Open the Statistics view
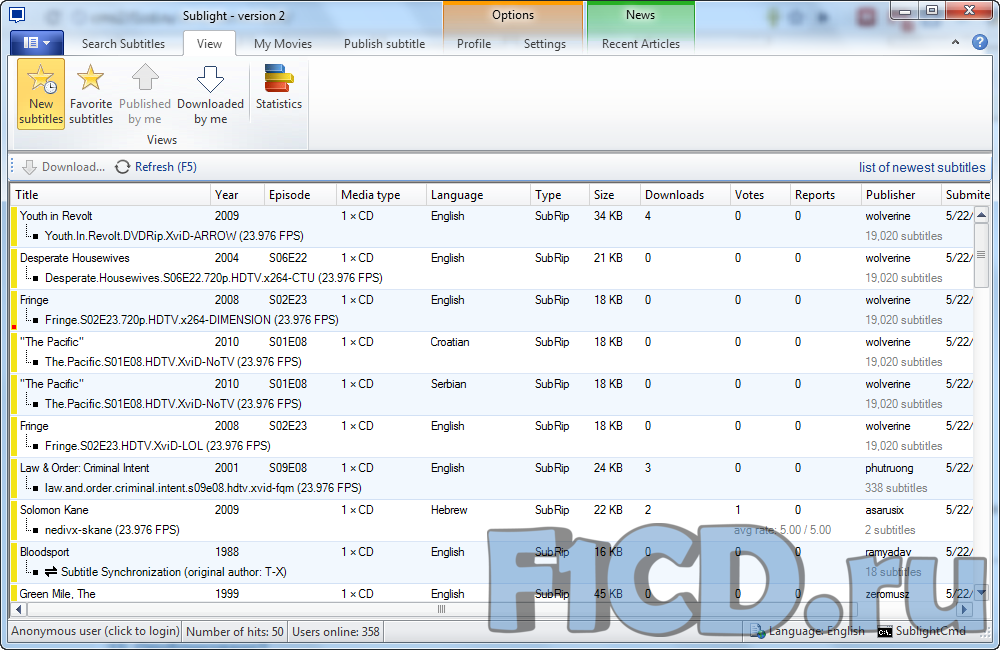 click(279, 87)
